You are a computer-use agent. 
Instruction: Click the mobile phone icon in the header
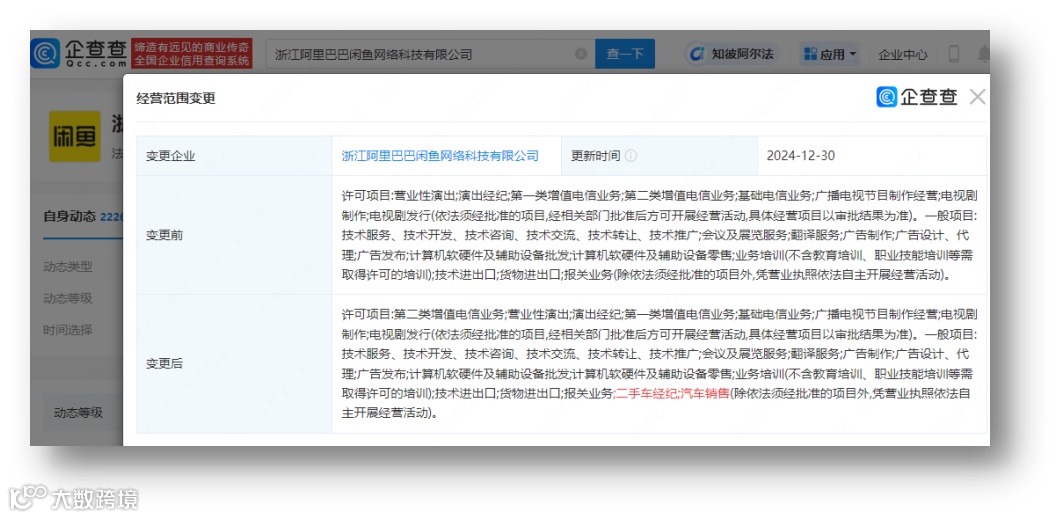coord(953,54)
